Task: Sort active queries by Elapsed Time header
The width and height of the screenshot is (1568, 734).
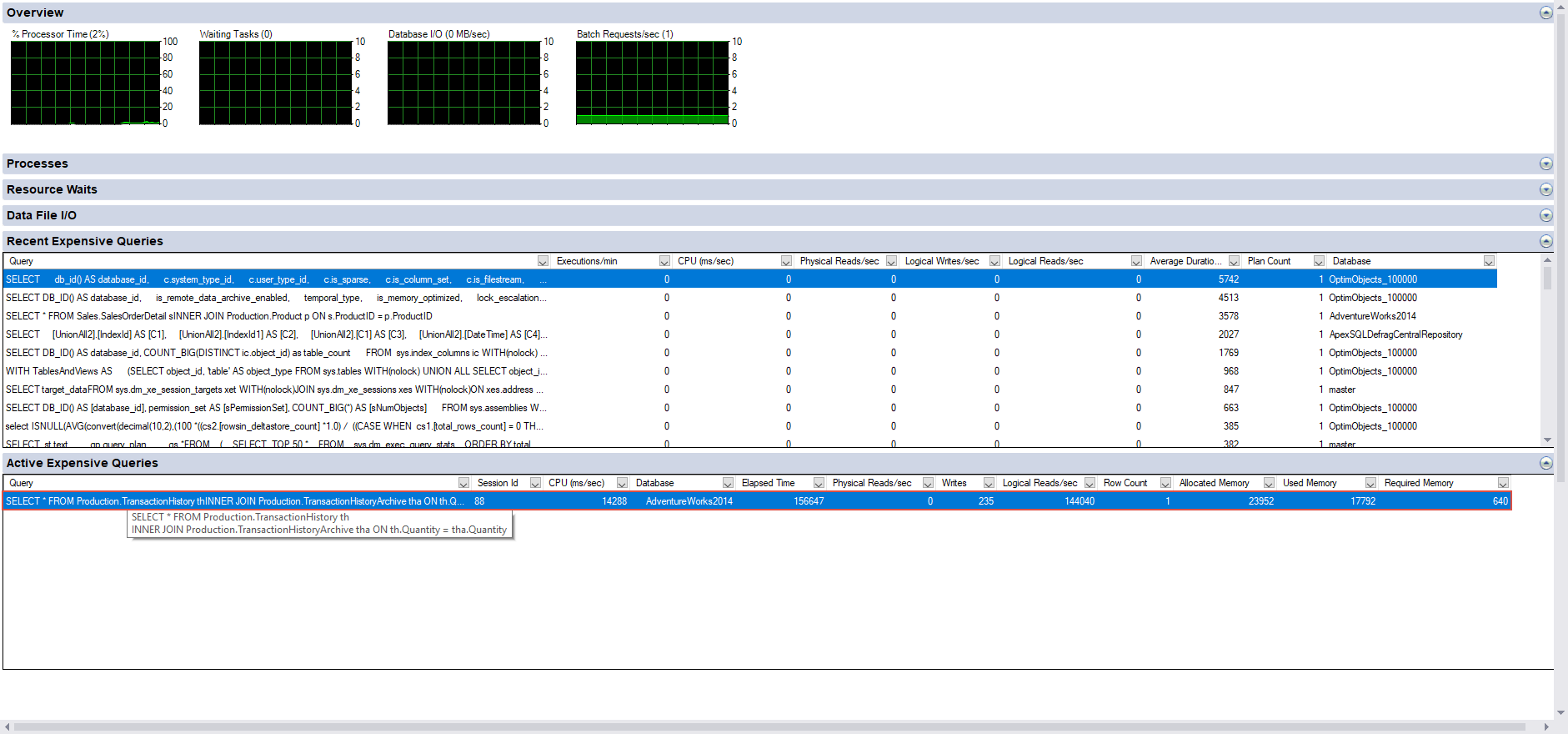Action: (x=768, y=483)
